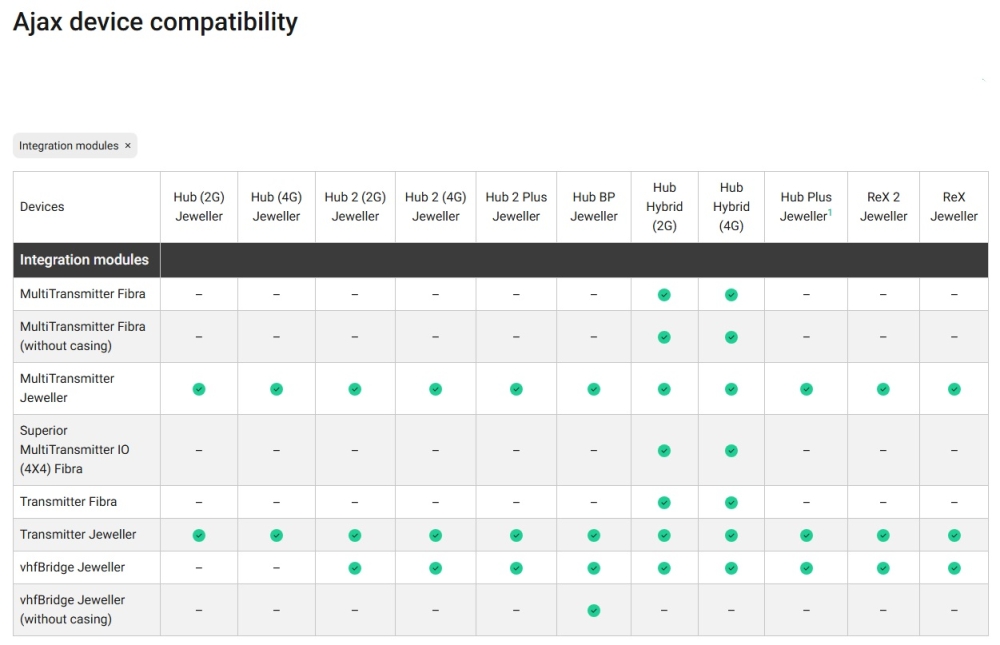This screenshot has height=645, width=1000.
Task: Click the Integration modules section header row
Action: pyautogui.click(x=84, y=260)
